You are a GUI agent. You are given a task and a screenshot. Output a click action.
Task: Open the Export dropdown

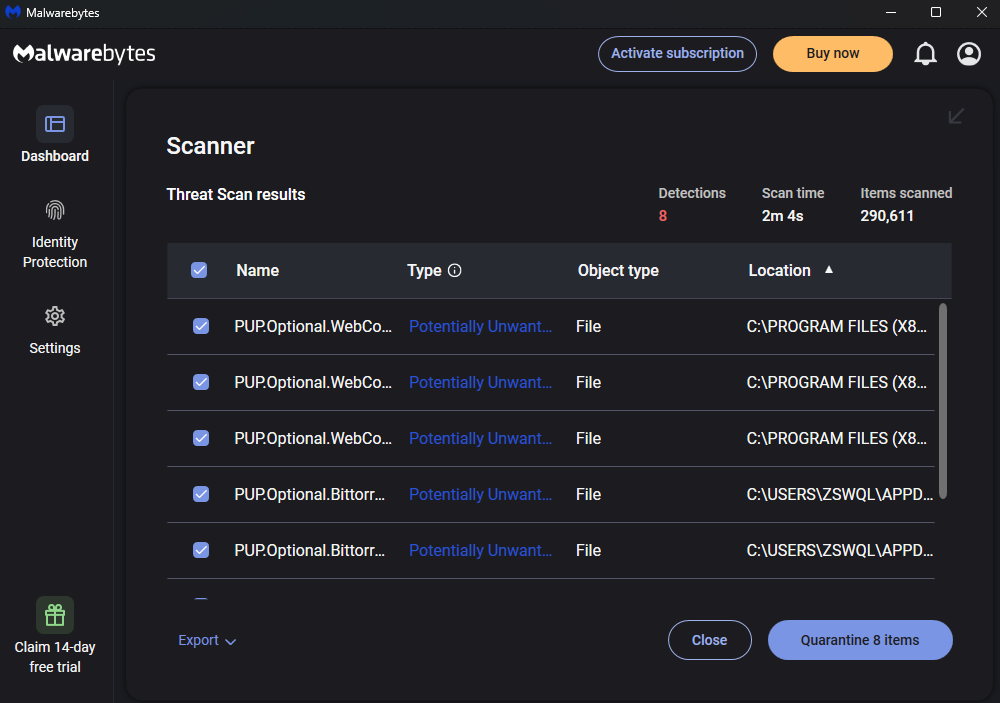[207, 640]
